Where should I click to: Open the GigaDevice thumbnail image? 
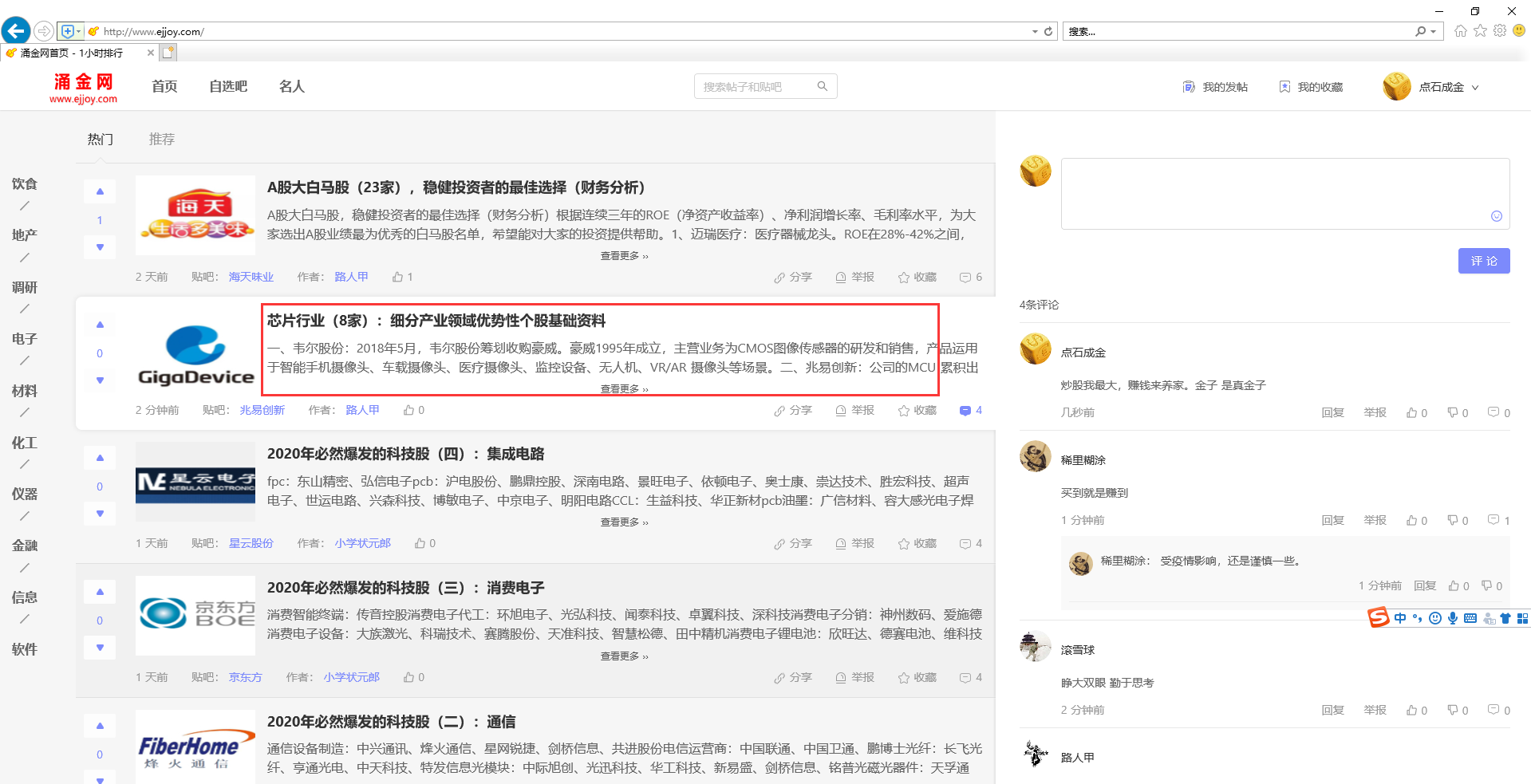coord(195,349)
